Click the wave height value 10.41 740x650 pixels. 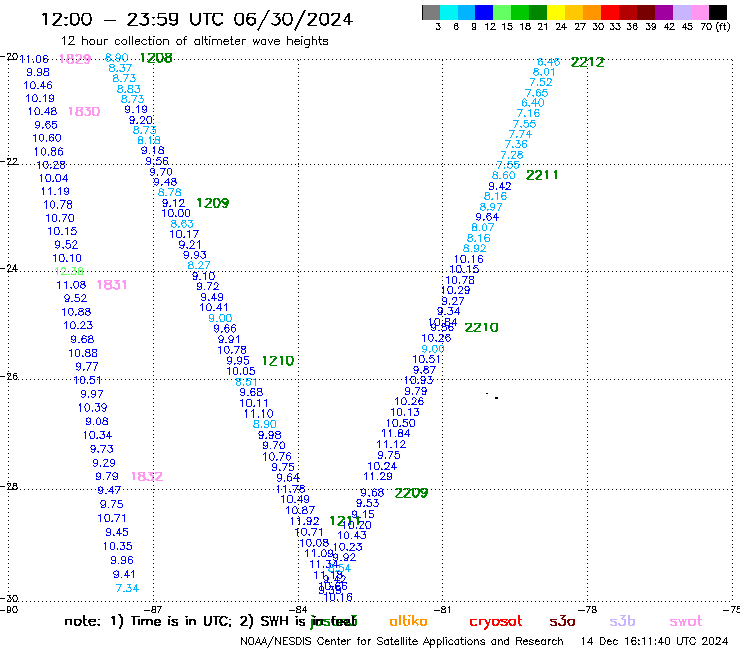click(214, 307)
